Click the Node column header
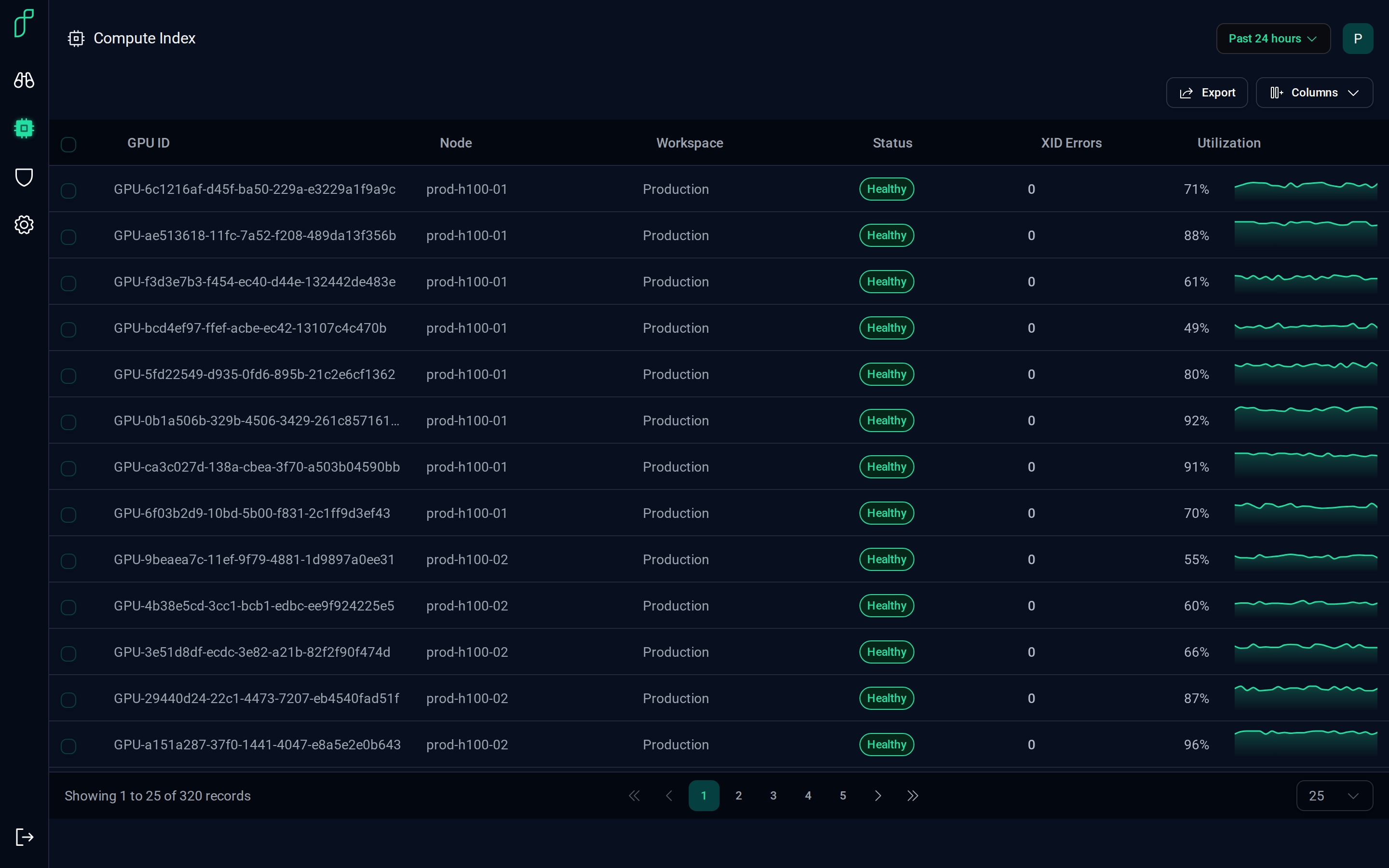 point(456,143)
